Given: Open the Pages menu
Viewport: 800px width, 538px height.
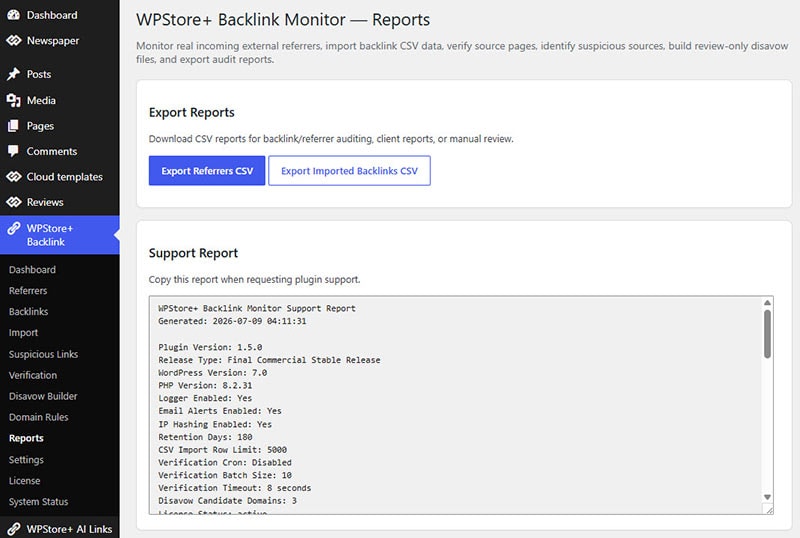Looking at the screenshot, I should [40, 126].
